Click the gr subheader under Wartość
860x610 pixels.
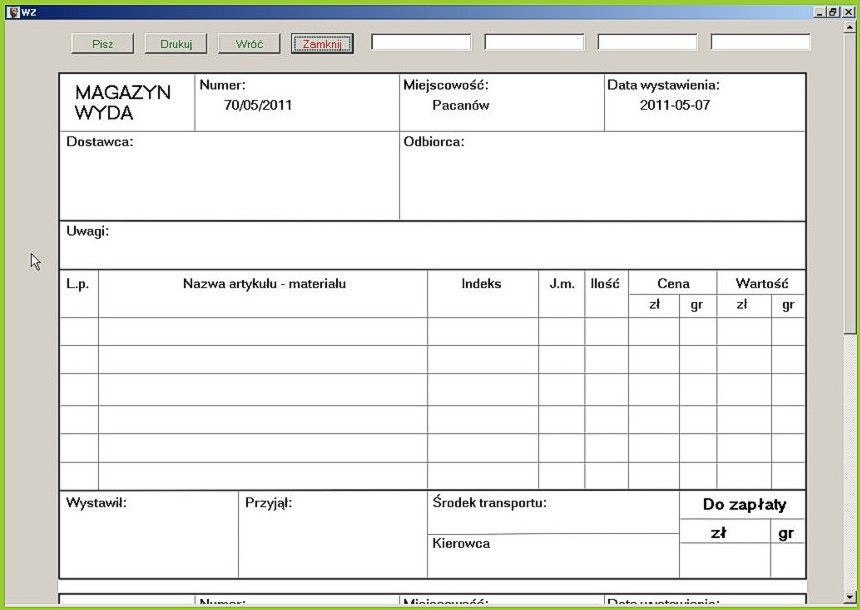(x=788, y=306)
